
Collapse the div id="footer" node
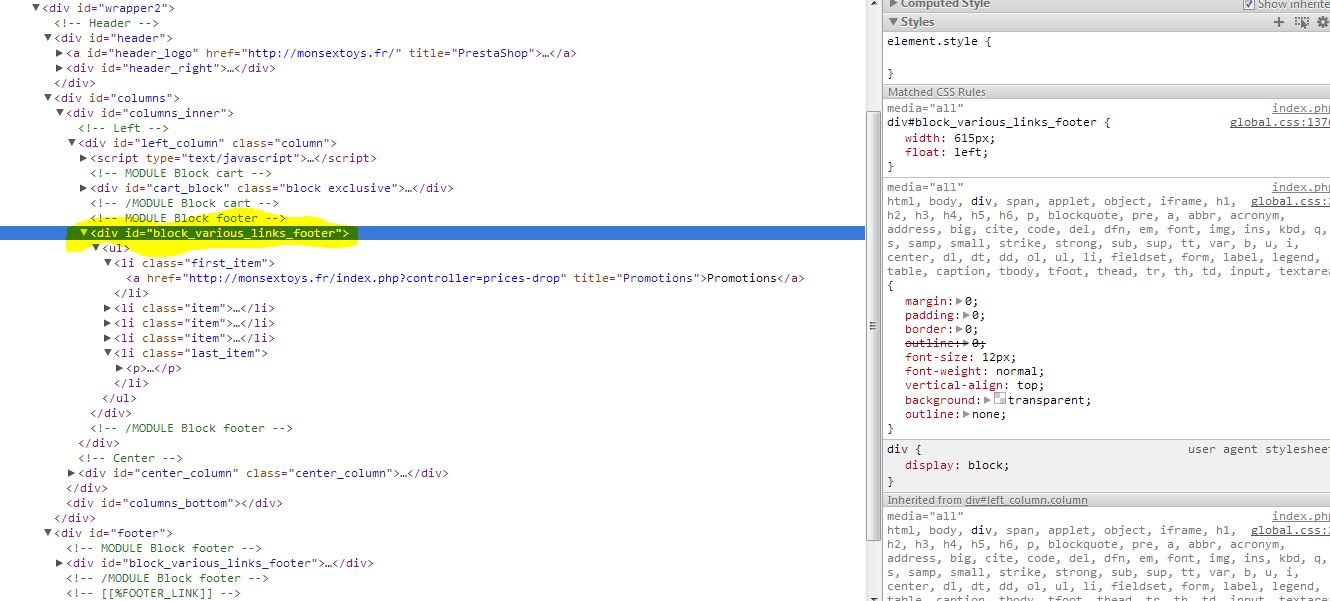(x=48, y=533)
